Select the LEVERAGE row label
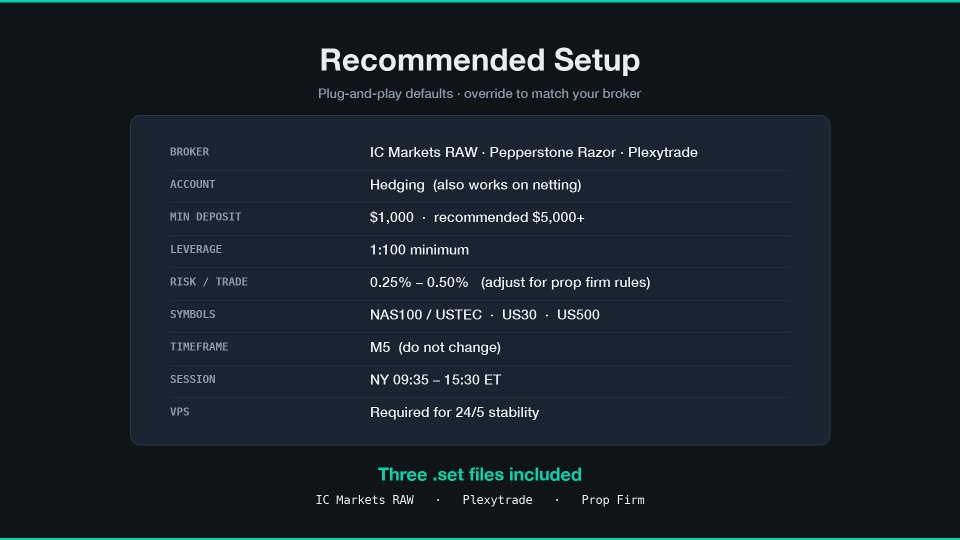The height and width of the screenshot is (540, 960). coord(196,249)
